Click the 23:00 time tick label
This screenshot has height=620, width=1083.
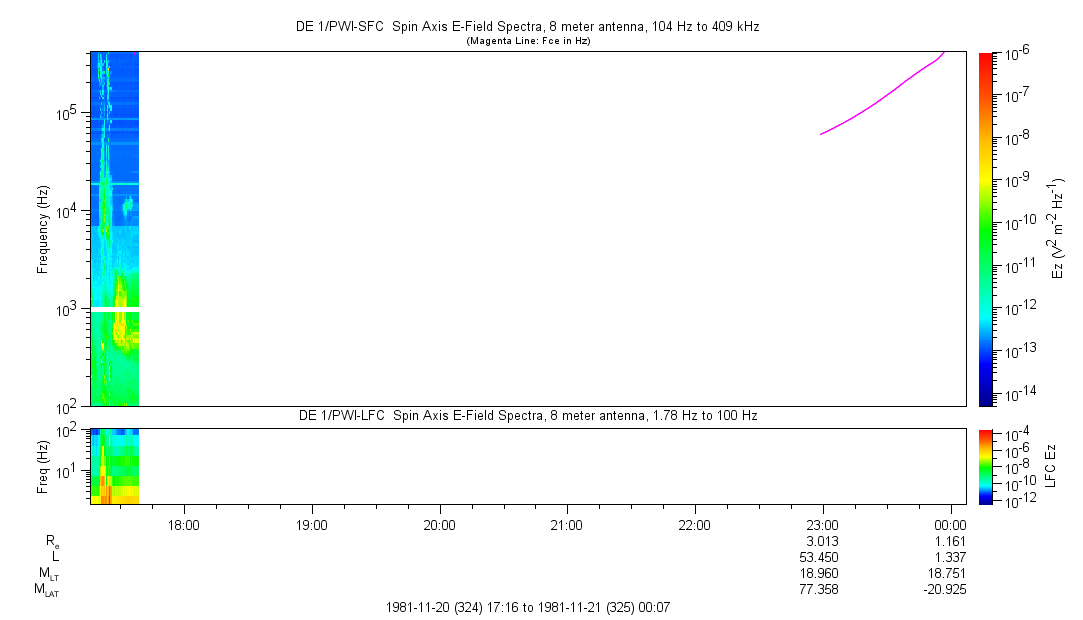pyautogui.click(x=822, y=525)
